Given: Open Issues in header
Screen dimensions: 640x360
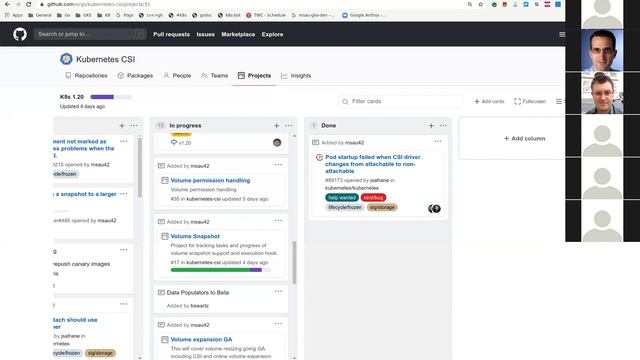Looking at the screenshot, I should pyautogui.click(x=205, y=34).
